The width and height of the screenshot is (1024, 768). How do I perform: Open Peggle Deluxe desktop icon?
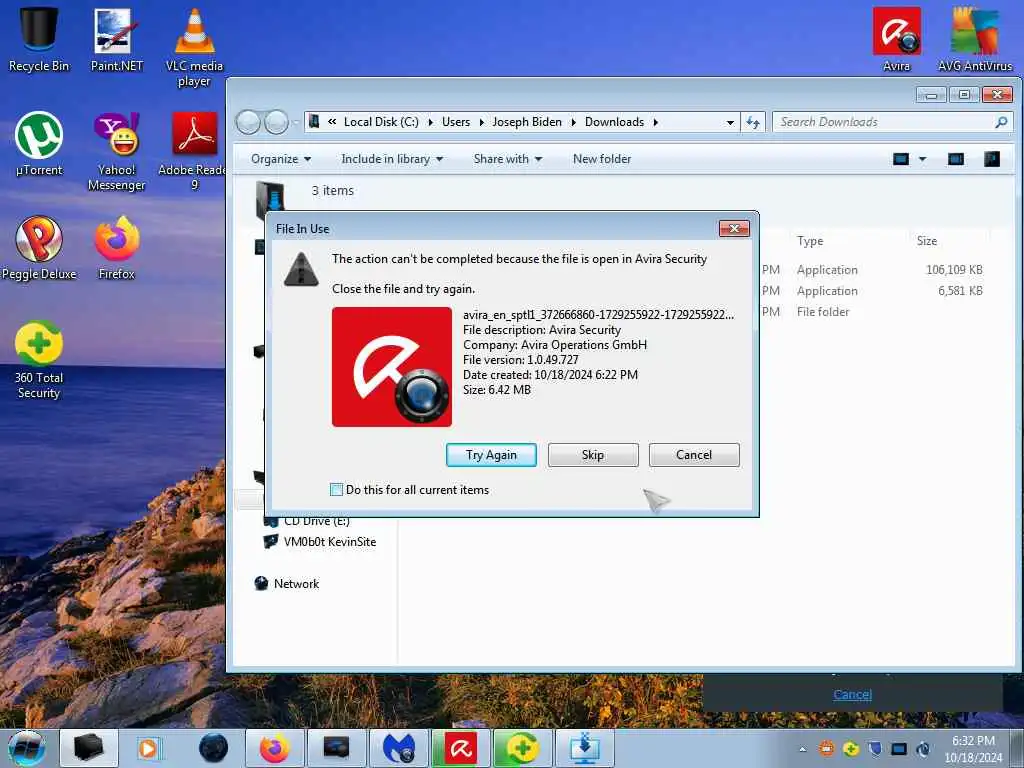point(39,248)
